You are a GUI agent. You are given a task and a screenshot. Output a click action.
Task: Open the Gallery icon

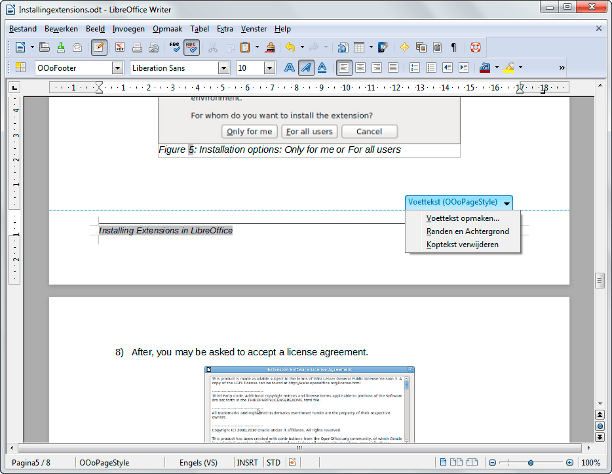pos(421,48)
